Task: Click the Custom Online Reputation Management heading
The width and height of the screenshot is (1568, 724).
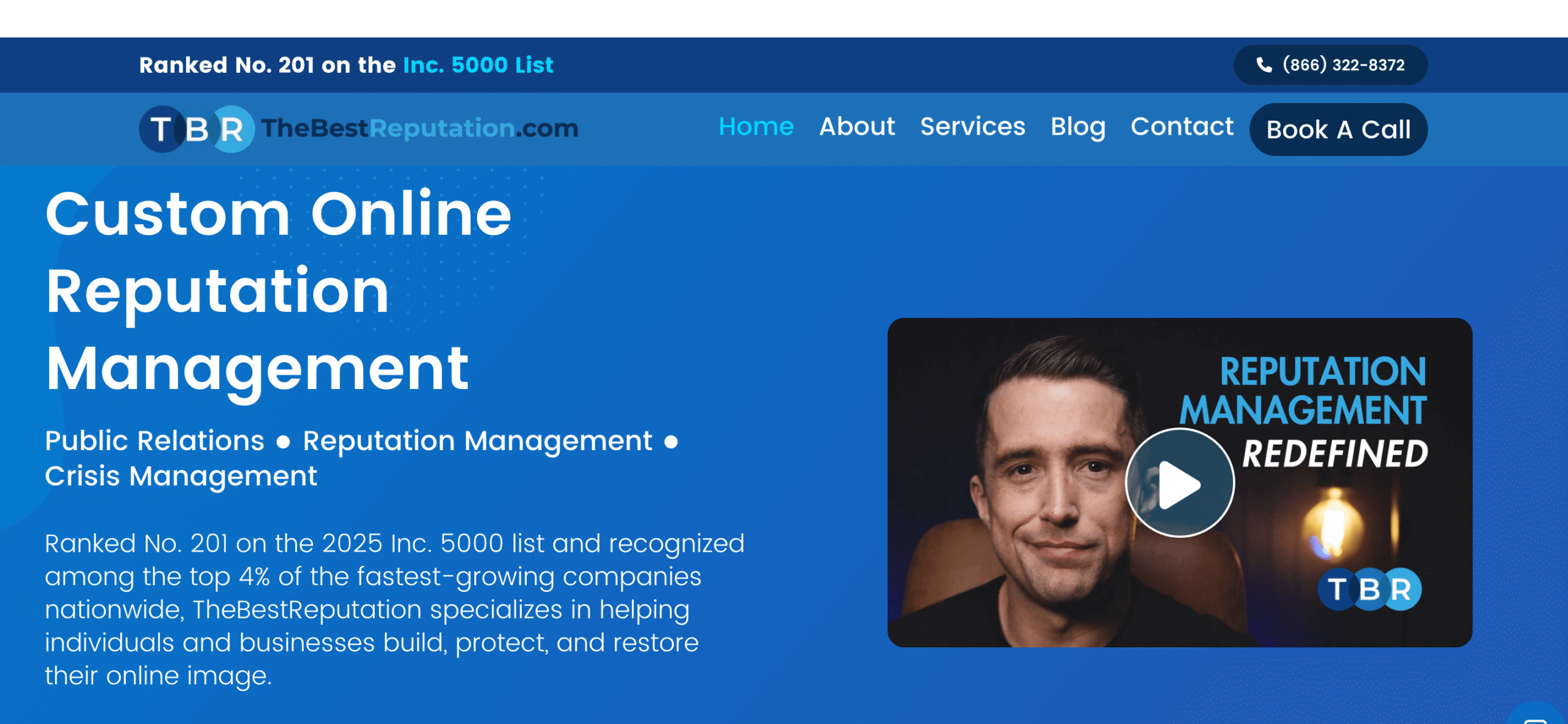Action: (x=279, y=291)
